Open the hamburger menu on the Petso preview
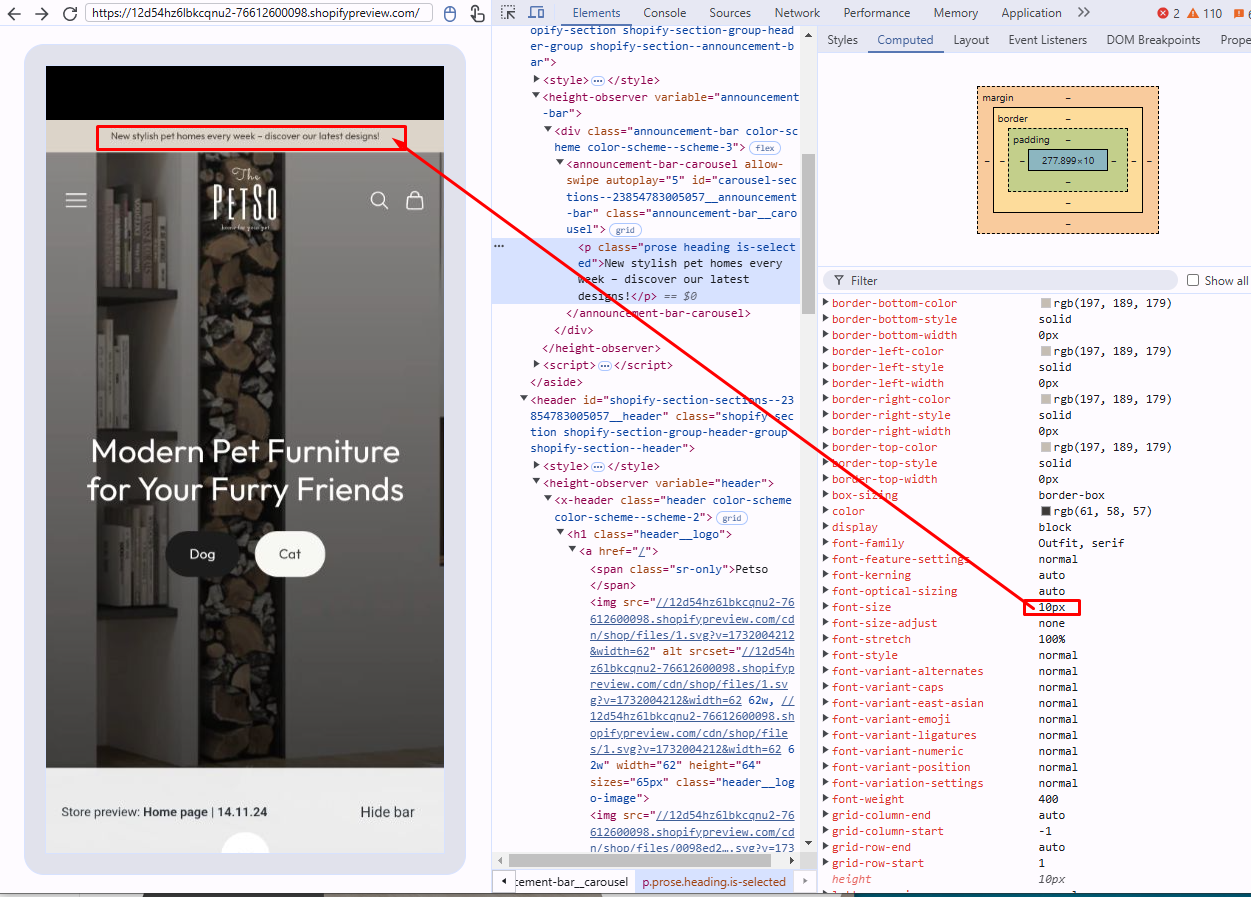 coord(76,200)
